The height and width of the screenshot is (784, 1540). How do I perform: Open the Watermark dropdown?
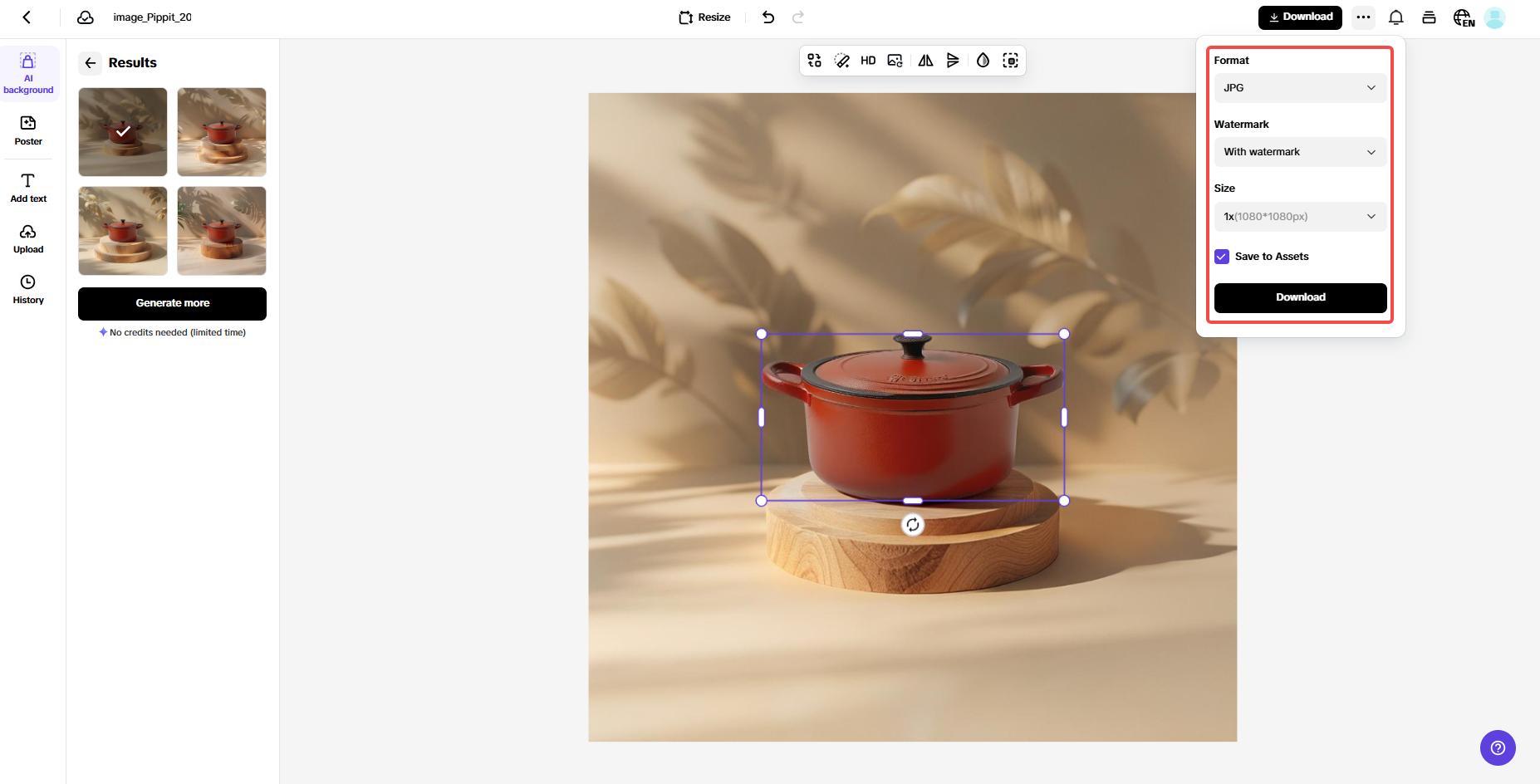click(1300, 152)
